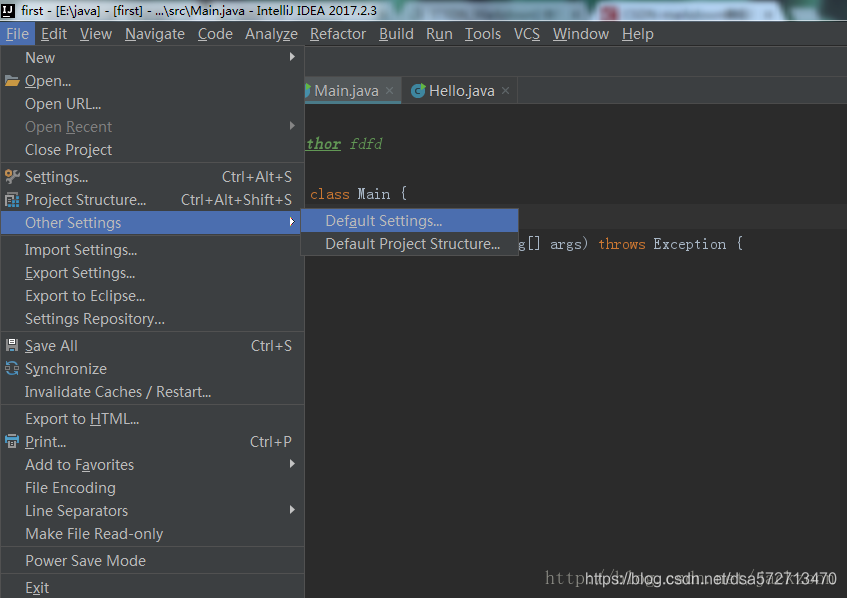Open the Run menu

(439, 34)
